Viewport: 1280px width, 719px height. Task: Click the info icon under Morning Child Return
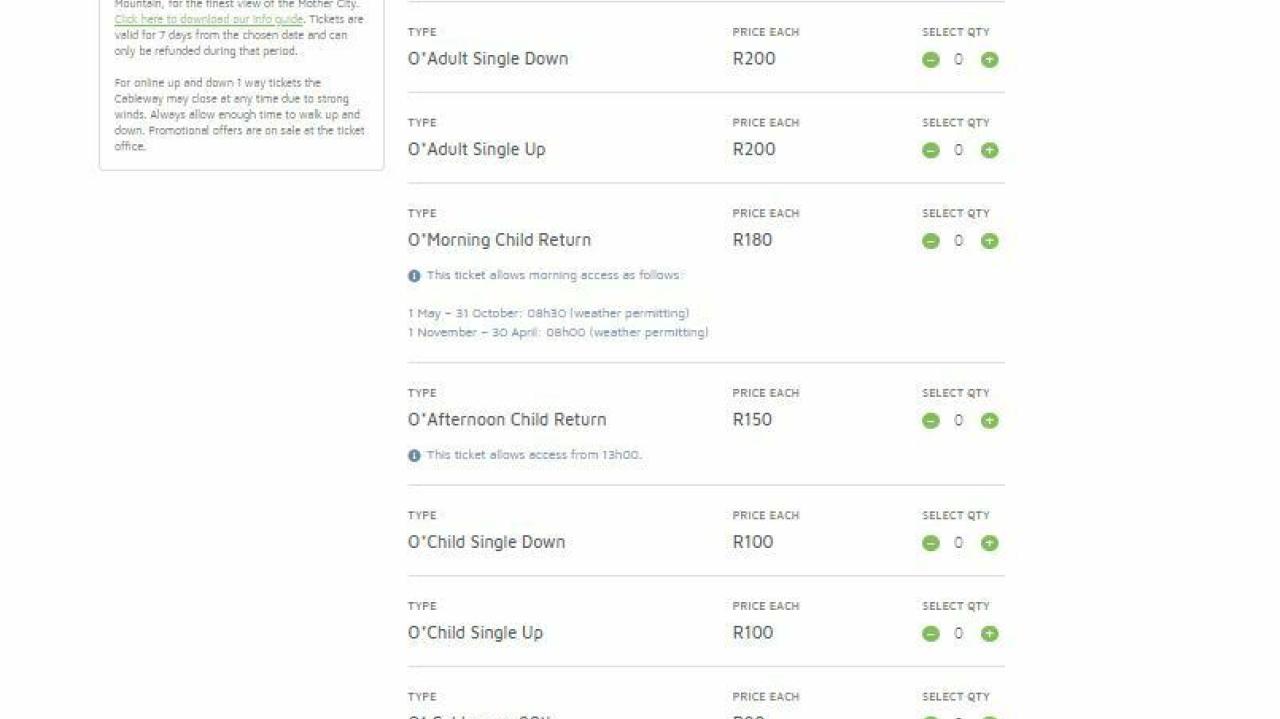tap(414, 274)
